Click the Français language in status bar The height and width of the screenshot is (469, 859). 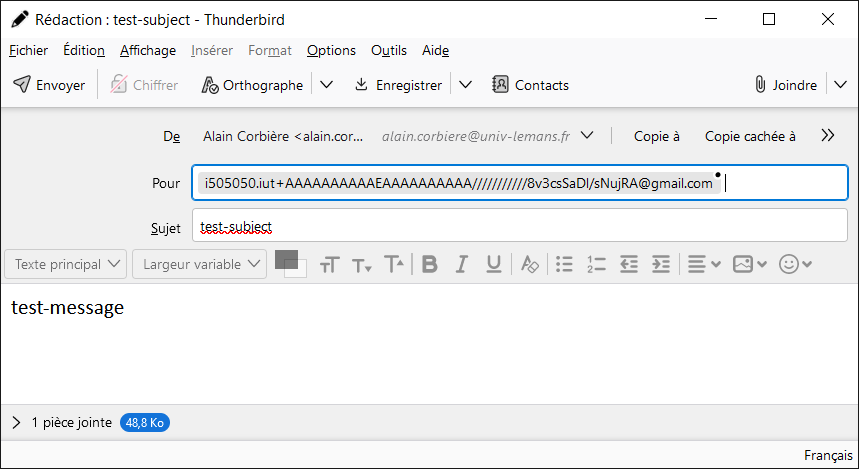point(828,455)
